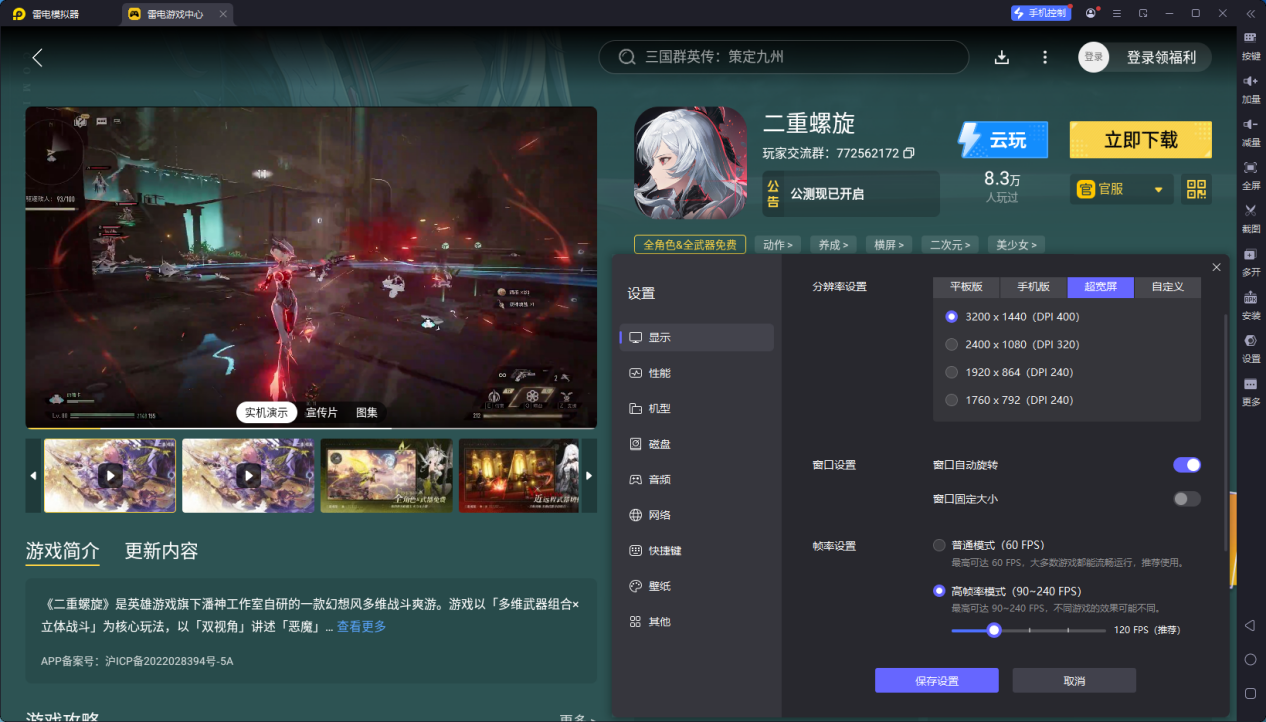Click the 云玩 cloud play button
This screenshot has width=1266, height=722.
click(1003, 140)
